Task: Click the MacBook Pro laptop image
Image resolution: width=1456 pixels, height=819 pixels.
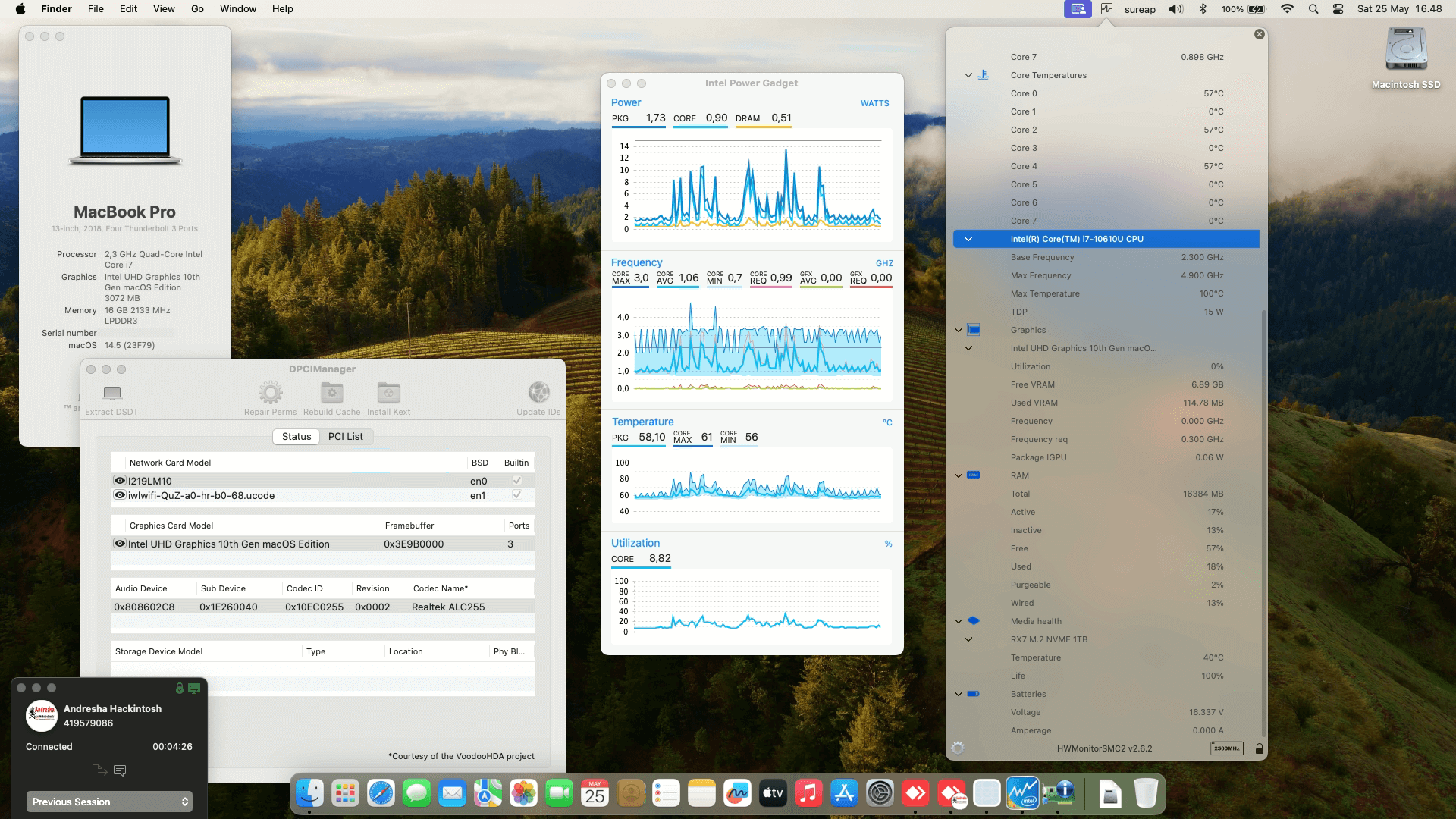Action: point(125,130)
